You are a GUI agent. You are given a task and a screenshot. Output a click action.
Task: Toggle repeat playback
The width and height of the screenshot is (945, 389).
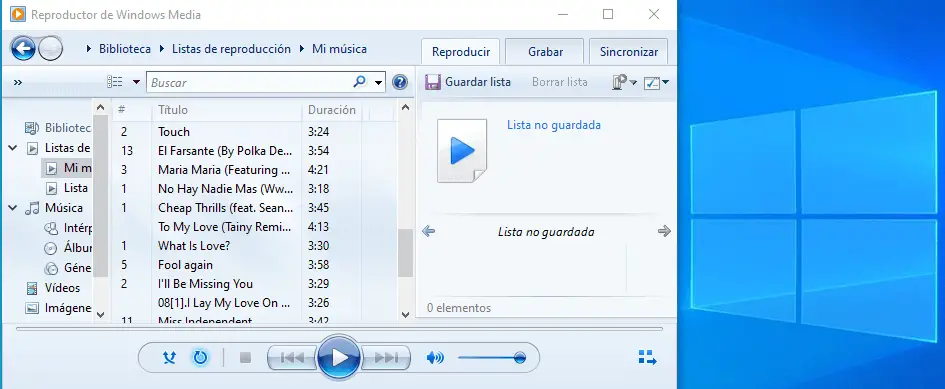pyautogui.click(x=200, y=358)
